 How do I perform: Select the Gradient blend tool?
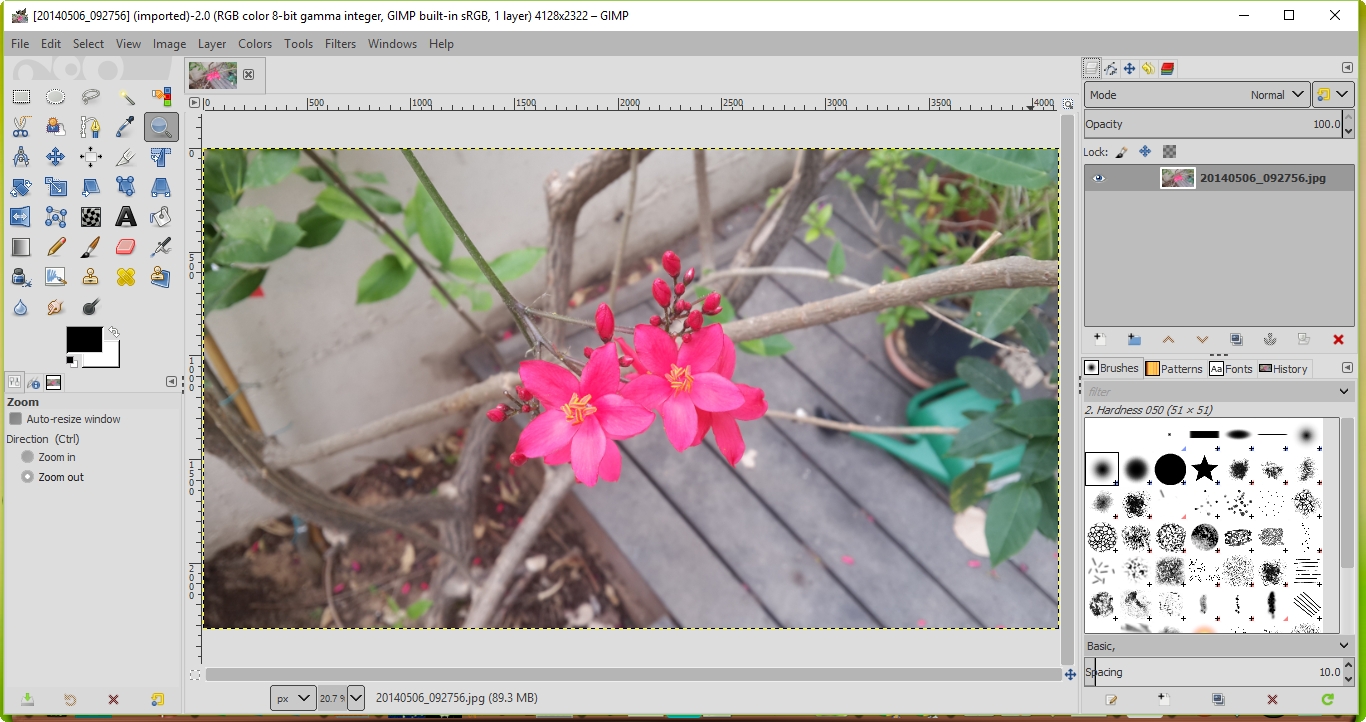21,247
